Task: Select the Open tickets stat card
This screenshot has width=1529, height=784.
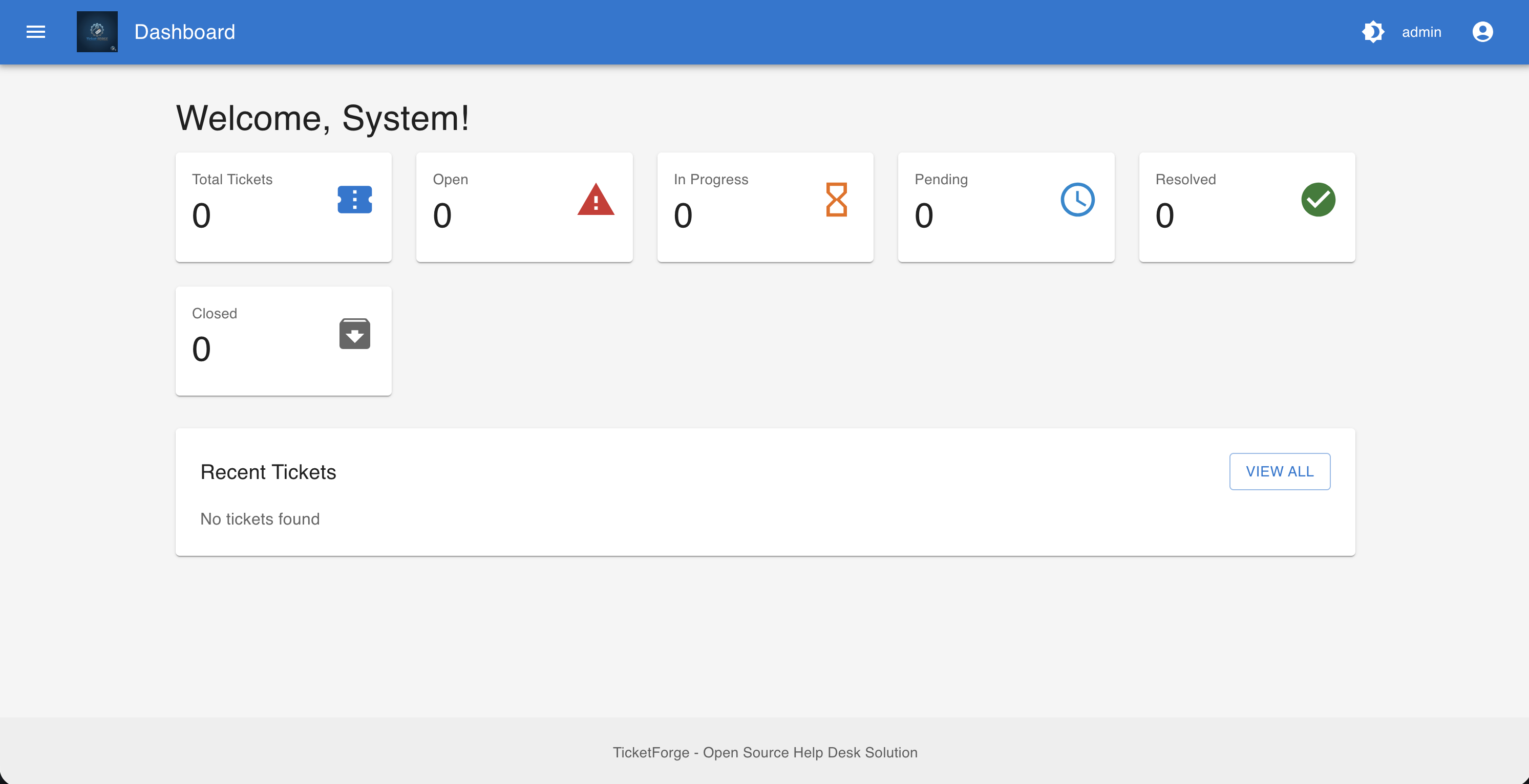Action: tap(524, 207)
